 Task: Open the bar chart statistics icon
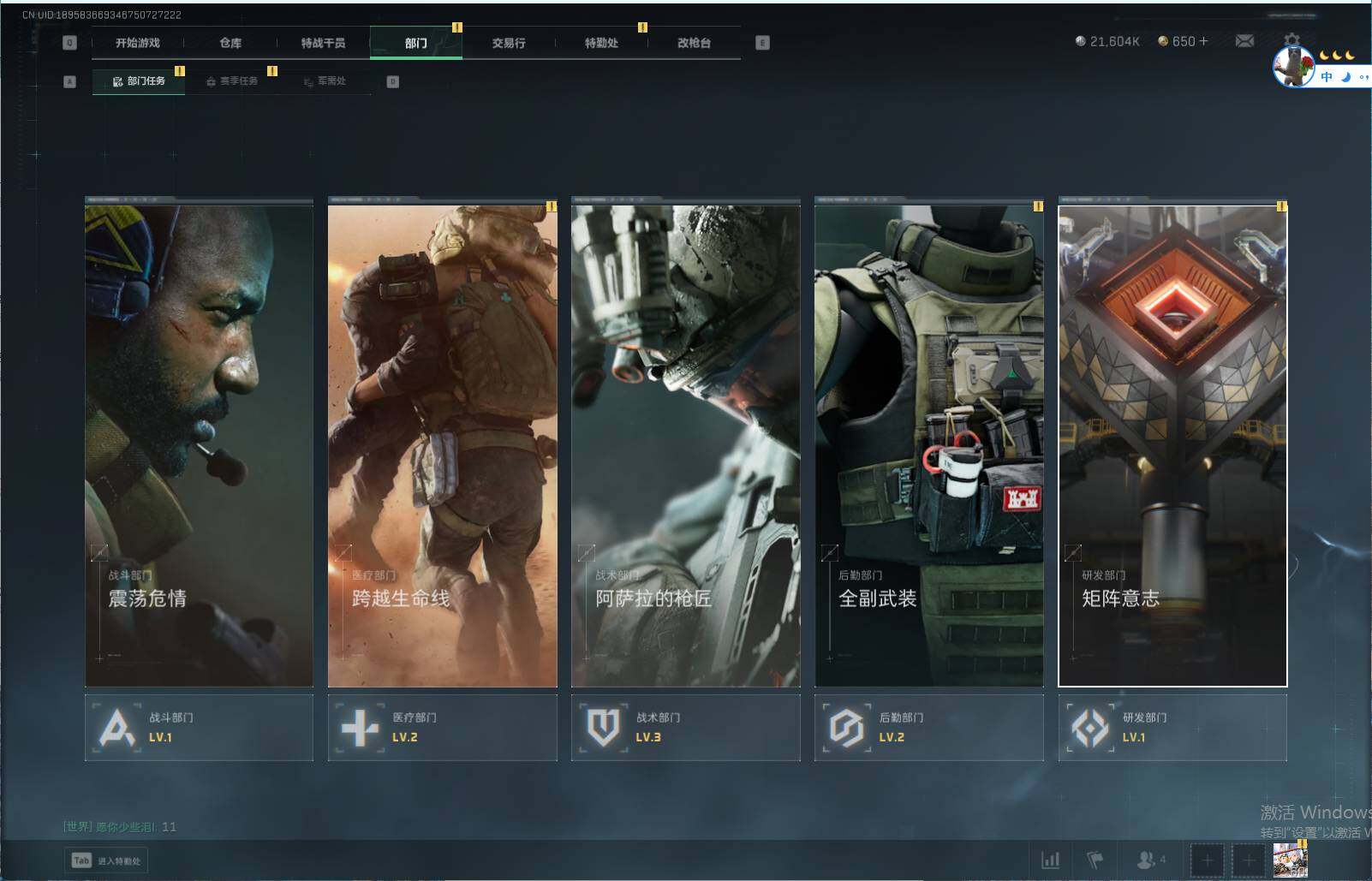click(1050, 860)
